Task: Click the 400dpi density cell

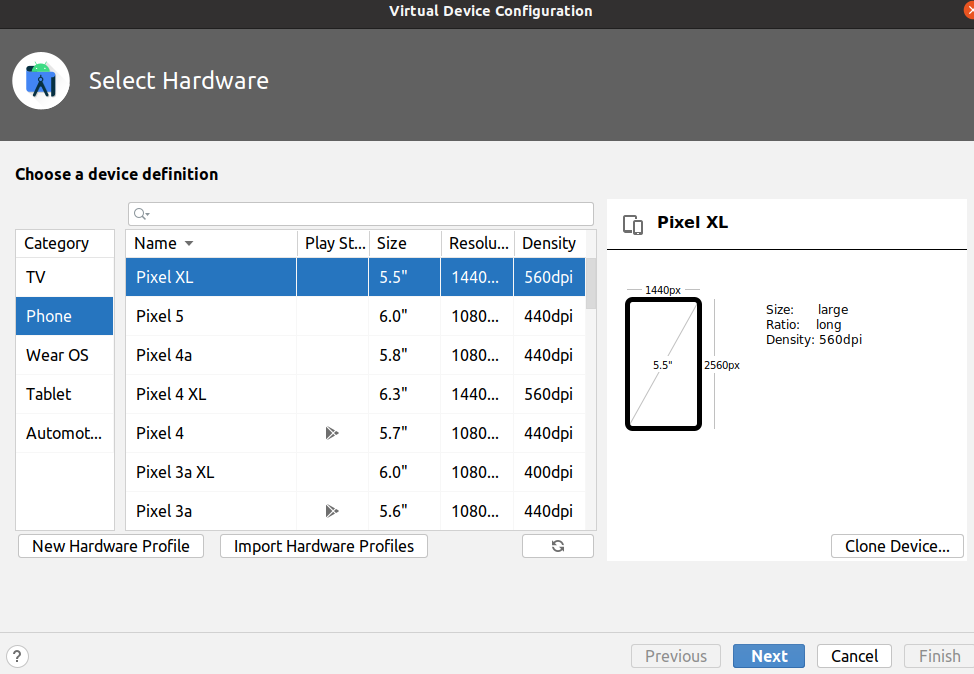Action: point(549,473)
